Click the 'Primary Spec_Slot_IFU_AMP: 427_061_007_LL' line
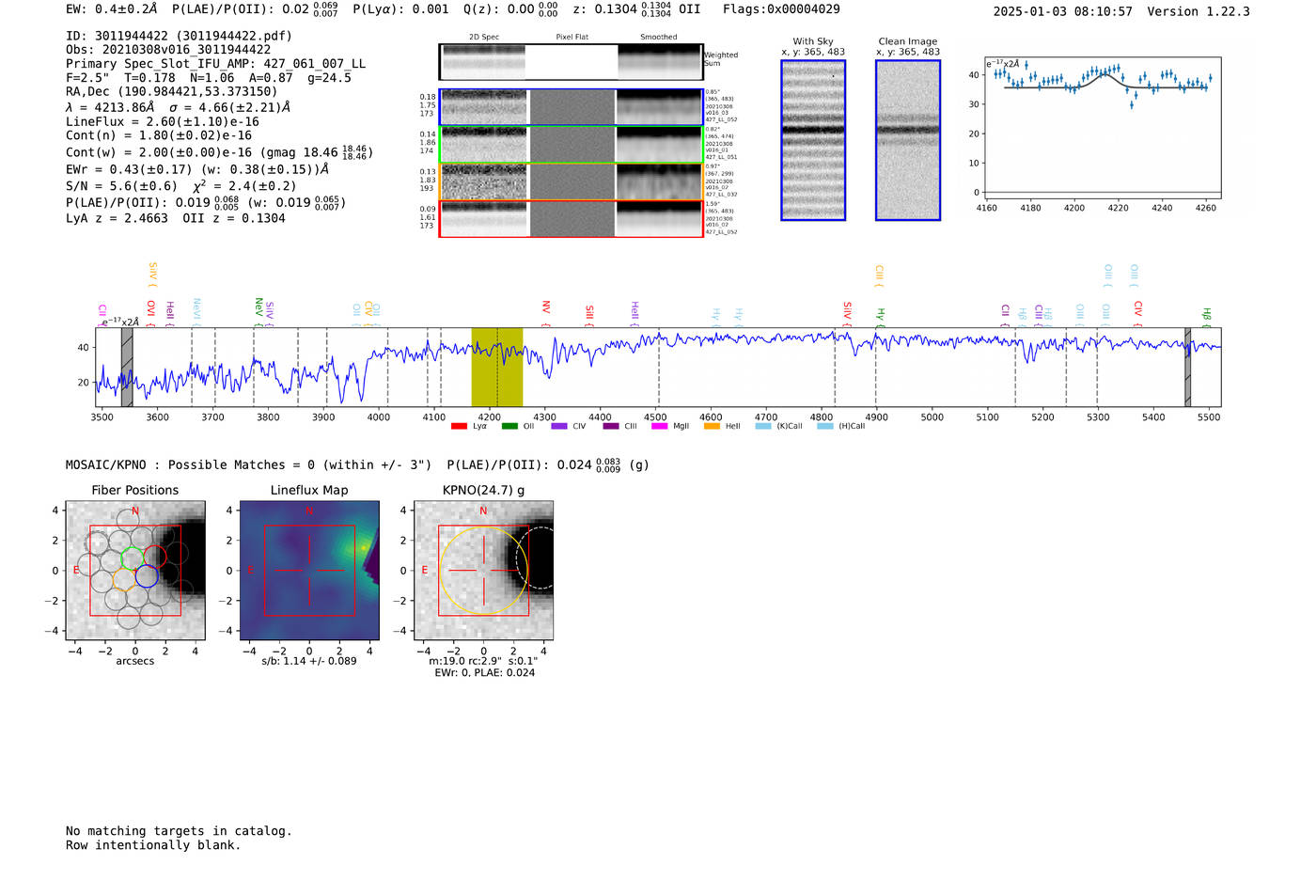Viewport: 1316px width, 896px height. [216, 64]
